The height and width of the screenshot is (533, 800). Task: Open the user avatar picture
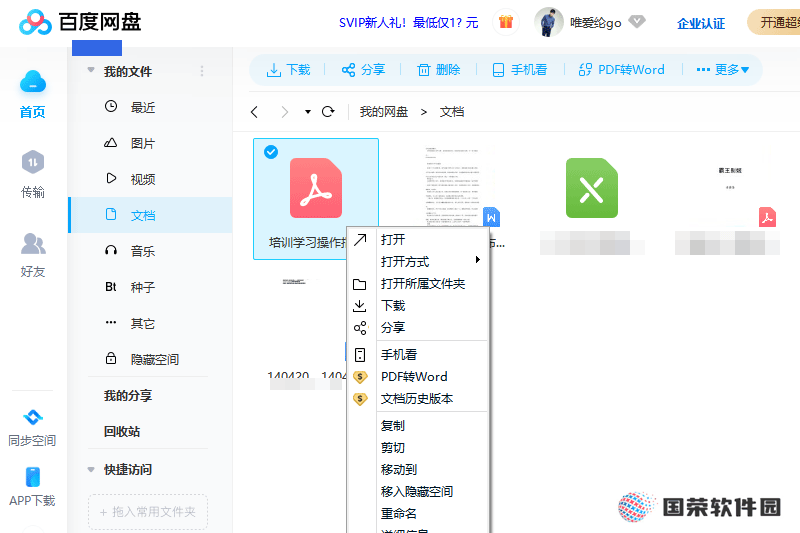click(548, 22)
